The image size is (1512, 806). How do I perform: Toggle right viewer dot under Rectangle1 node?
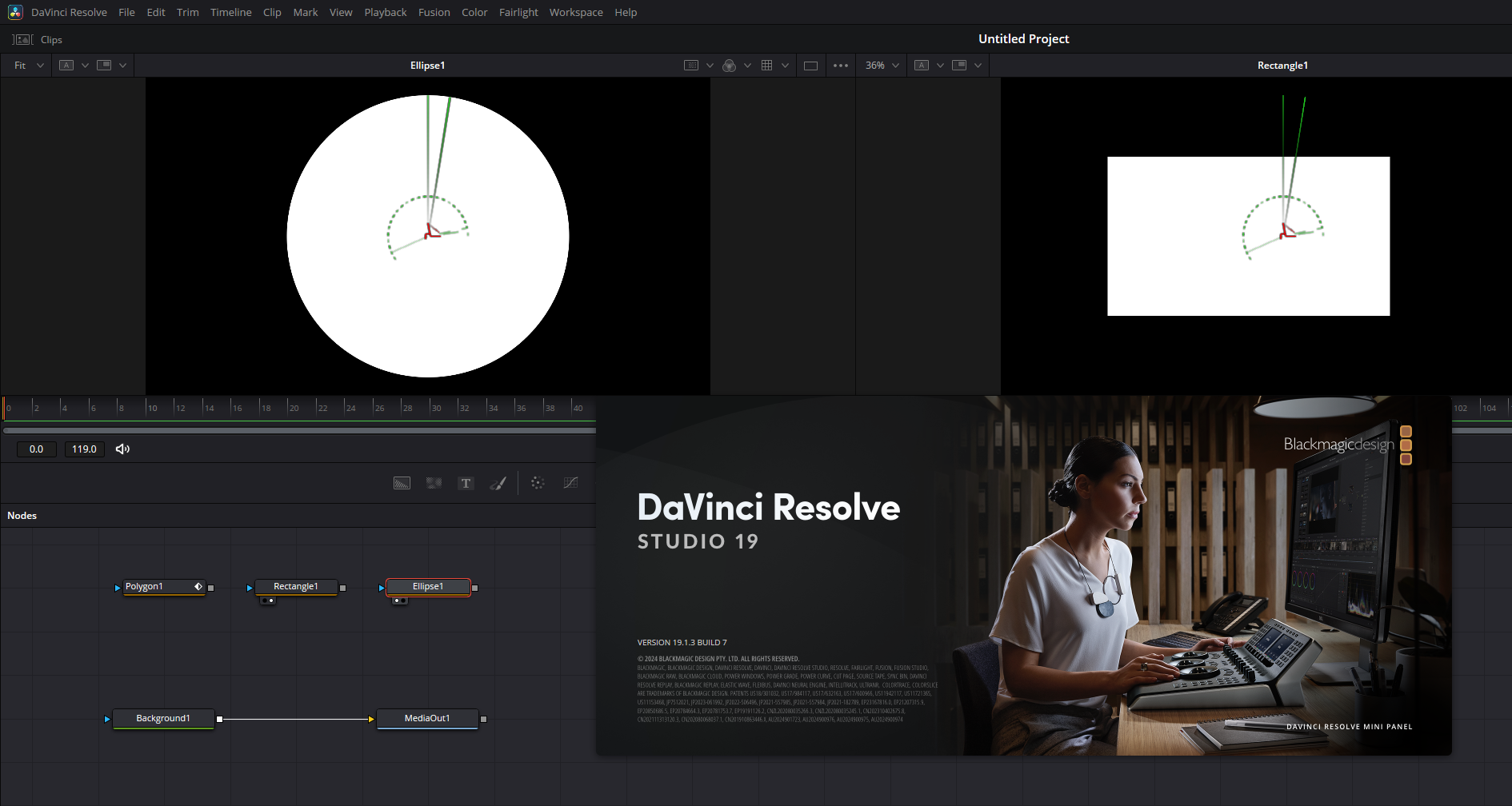271,601
